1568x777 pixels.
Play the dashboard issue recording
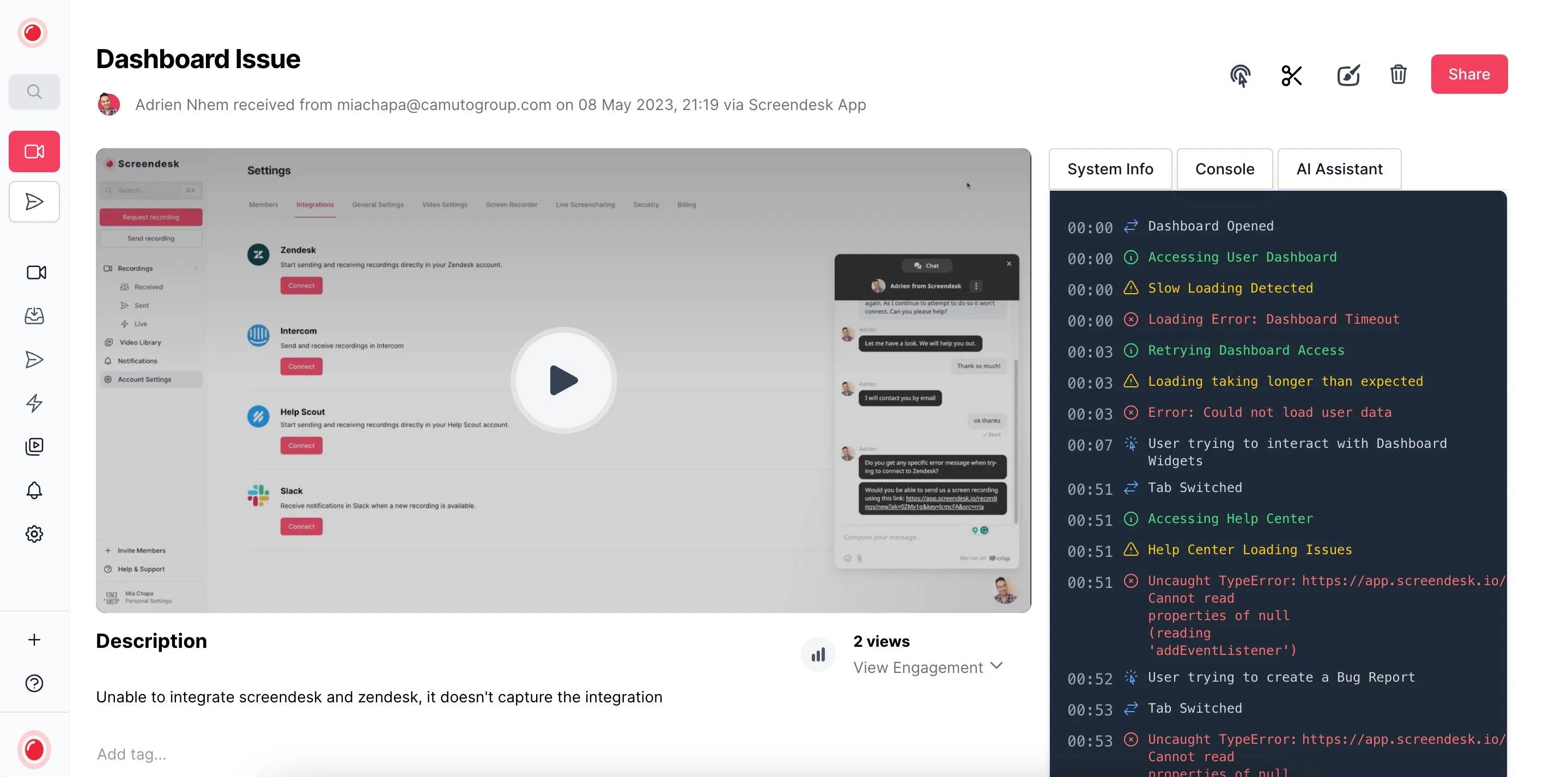pos(563,380)
